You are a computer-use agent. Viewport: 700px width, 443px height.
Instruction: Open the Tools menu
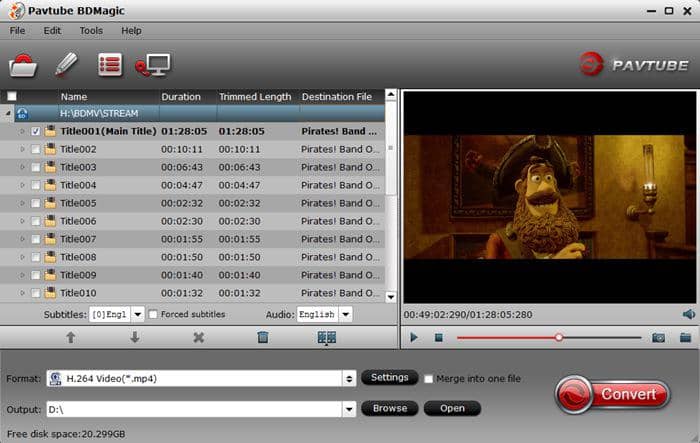click(91, 31)
